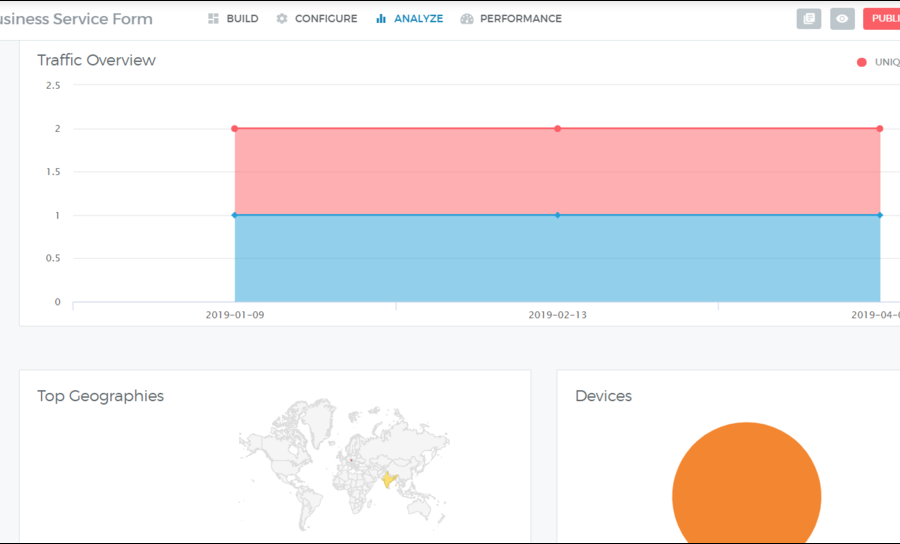Click the Analyze bar chart icon

click(381, 19)
